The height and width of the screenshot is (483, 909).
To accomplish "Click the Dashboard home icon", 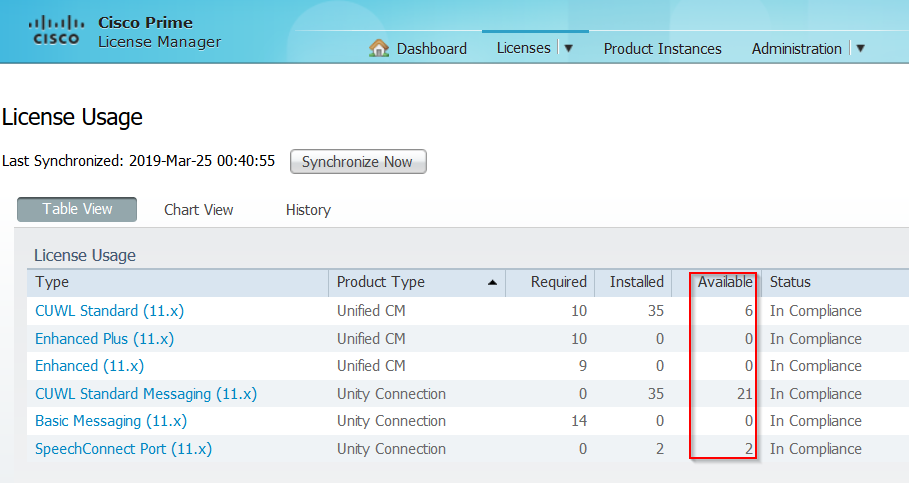I will 379,48.
